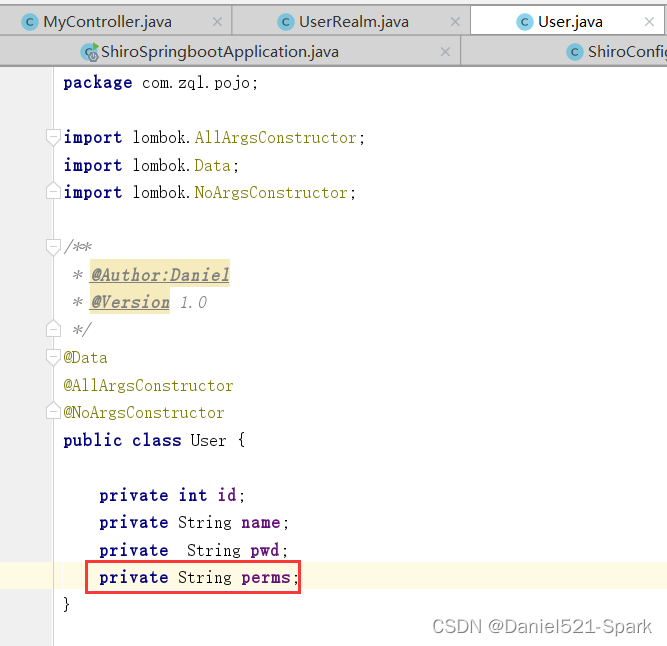Click the version number 1.0 in comment
This screenshot has height=646, width=667.
click(x=194, y=302)
